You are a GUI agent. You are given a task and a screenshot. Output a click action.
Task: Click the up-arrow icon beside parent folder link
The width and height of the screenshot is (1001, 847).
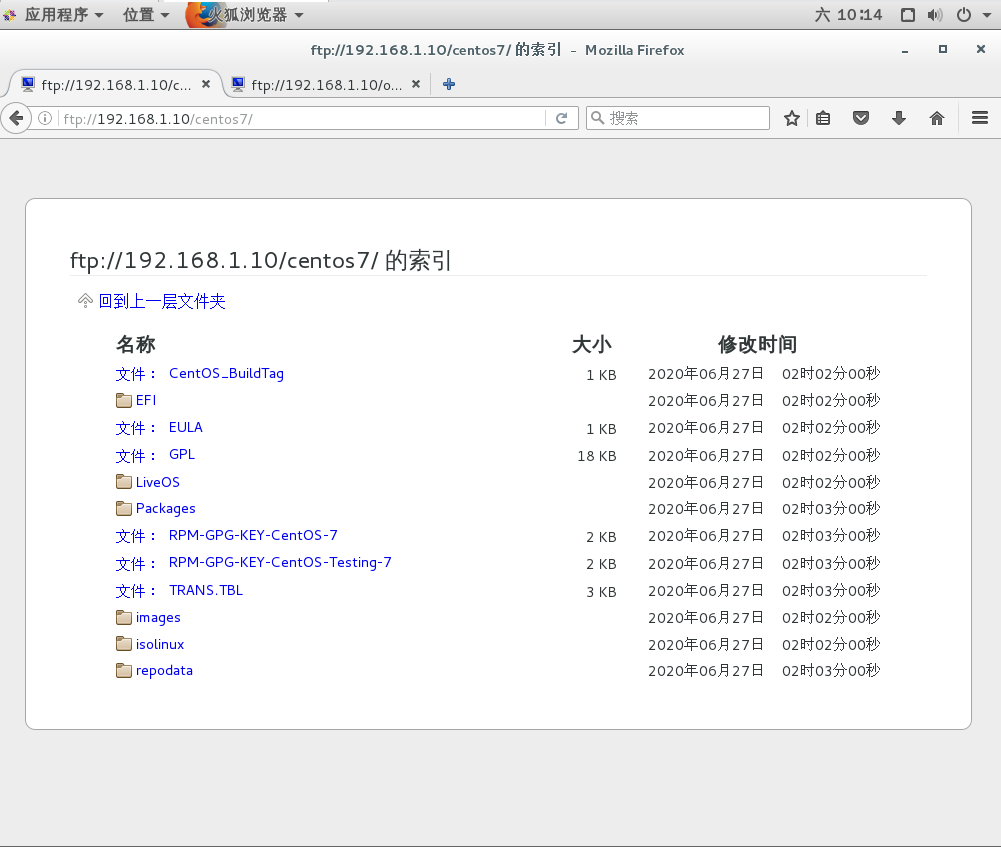(85, 301)
